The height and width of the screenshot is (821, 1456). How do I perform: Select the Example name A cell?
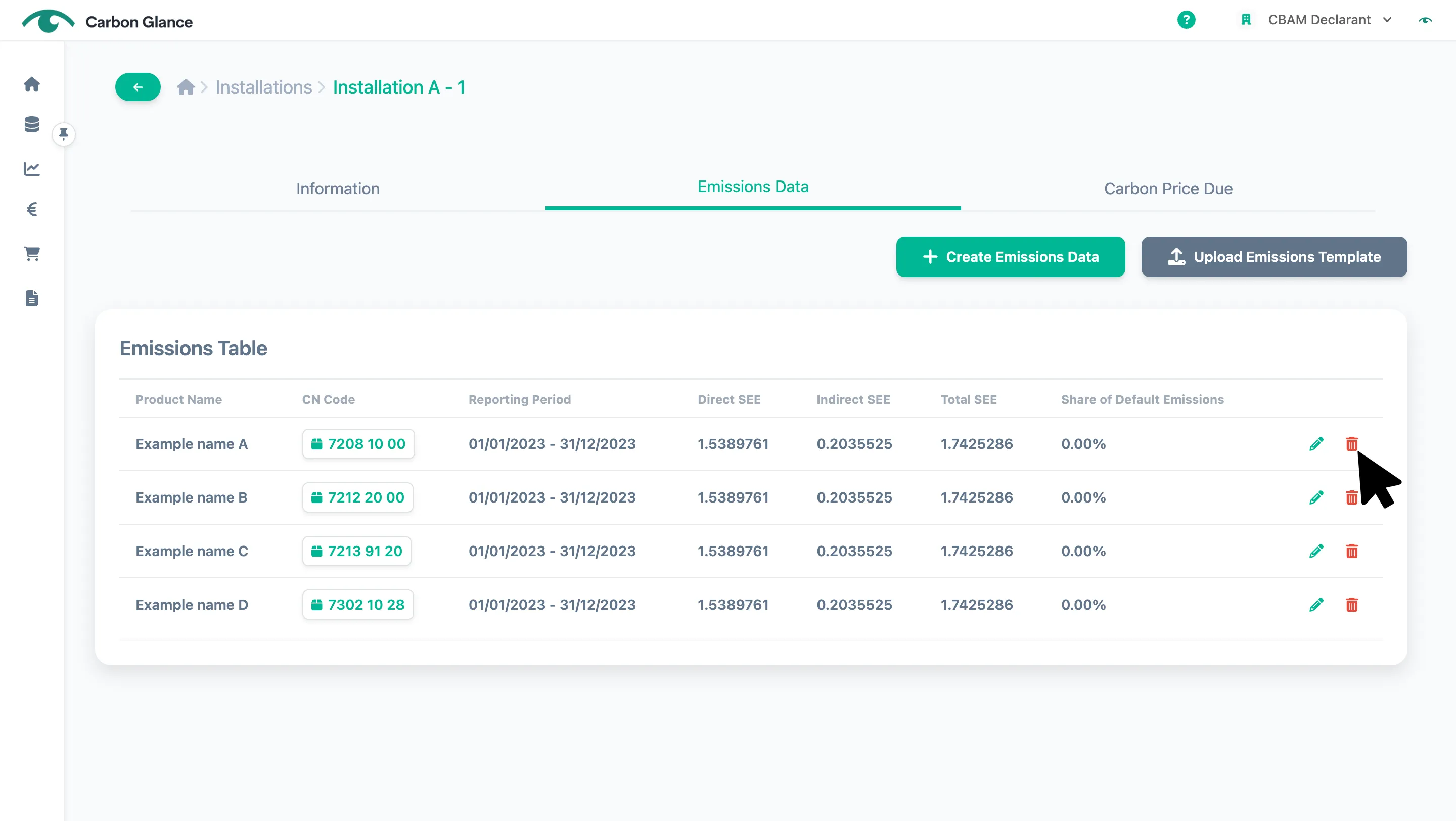pyautogui.click(x=192, y=444)
